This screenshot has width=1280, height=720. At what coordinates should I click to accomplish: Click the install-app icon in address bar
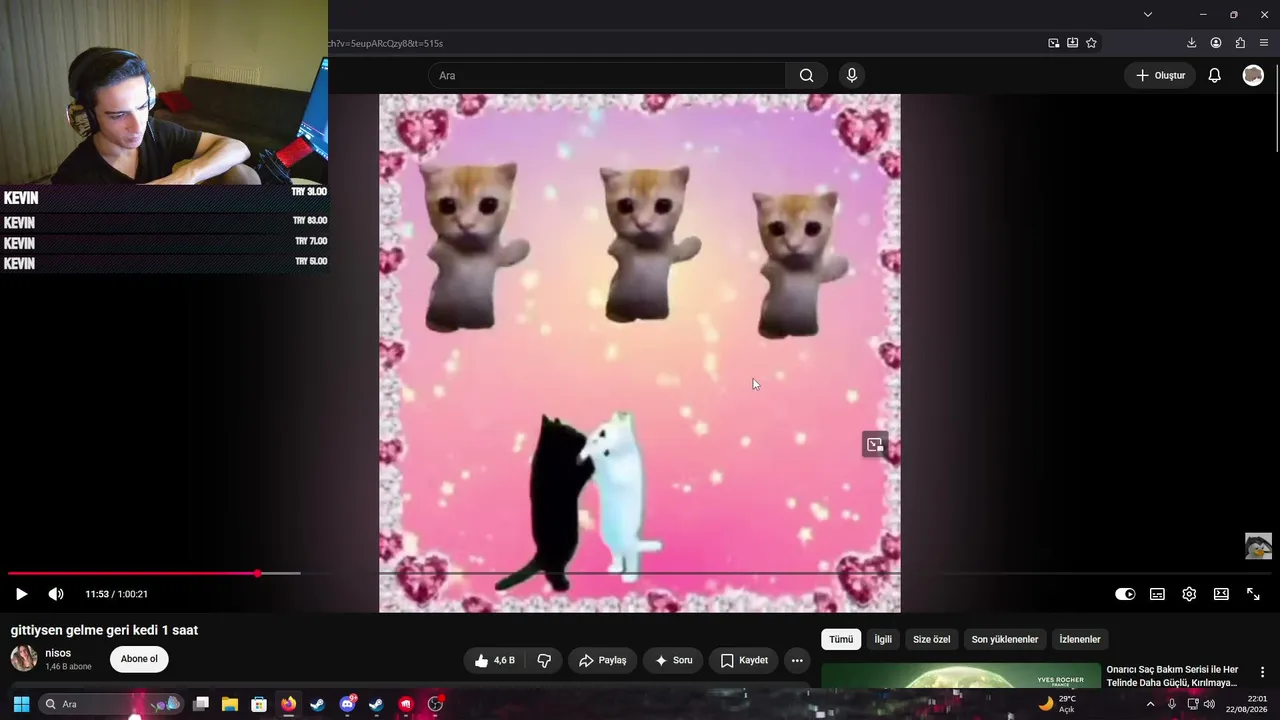[1072, 43]
